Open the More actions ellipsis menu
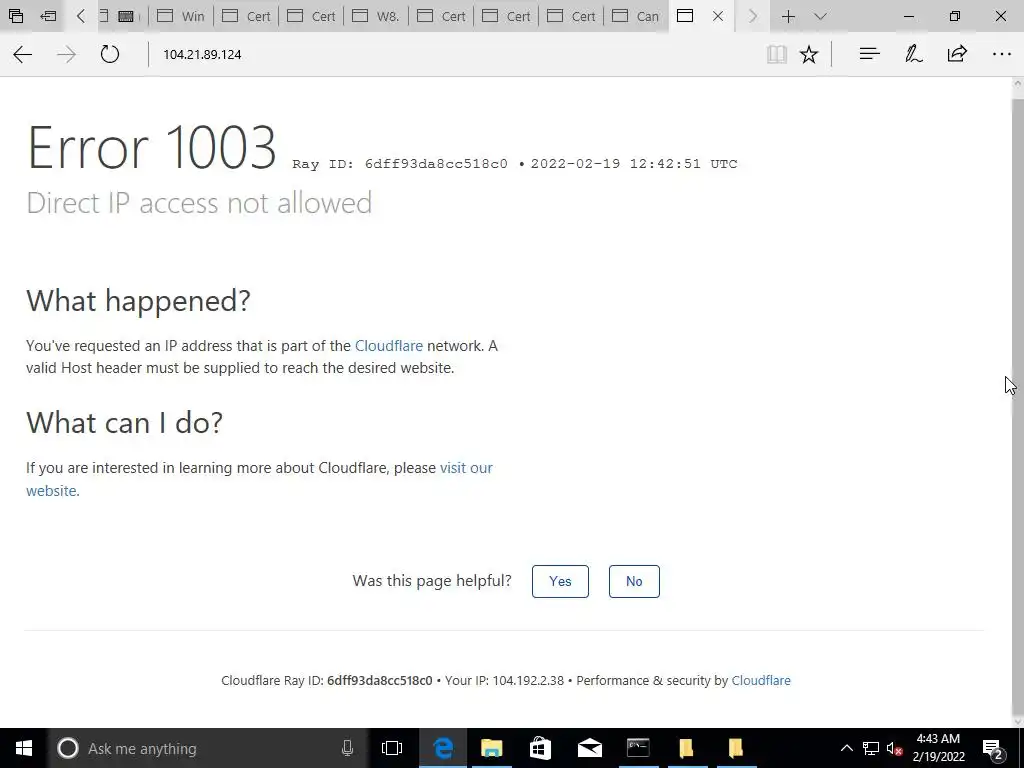Image resolution: width=1024 pixels, height=768 pixels. point(1001,54)
